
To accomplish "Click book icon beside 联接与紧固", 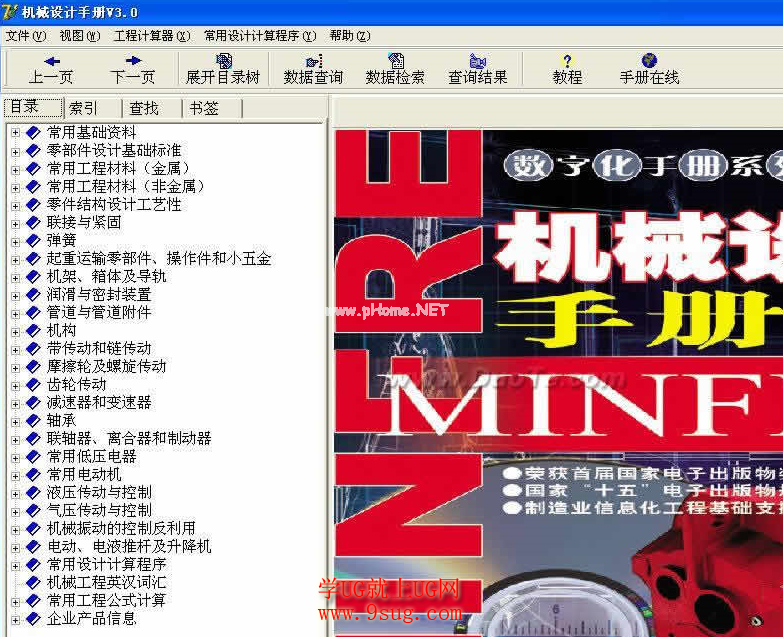I will 33,223.
